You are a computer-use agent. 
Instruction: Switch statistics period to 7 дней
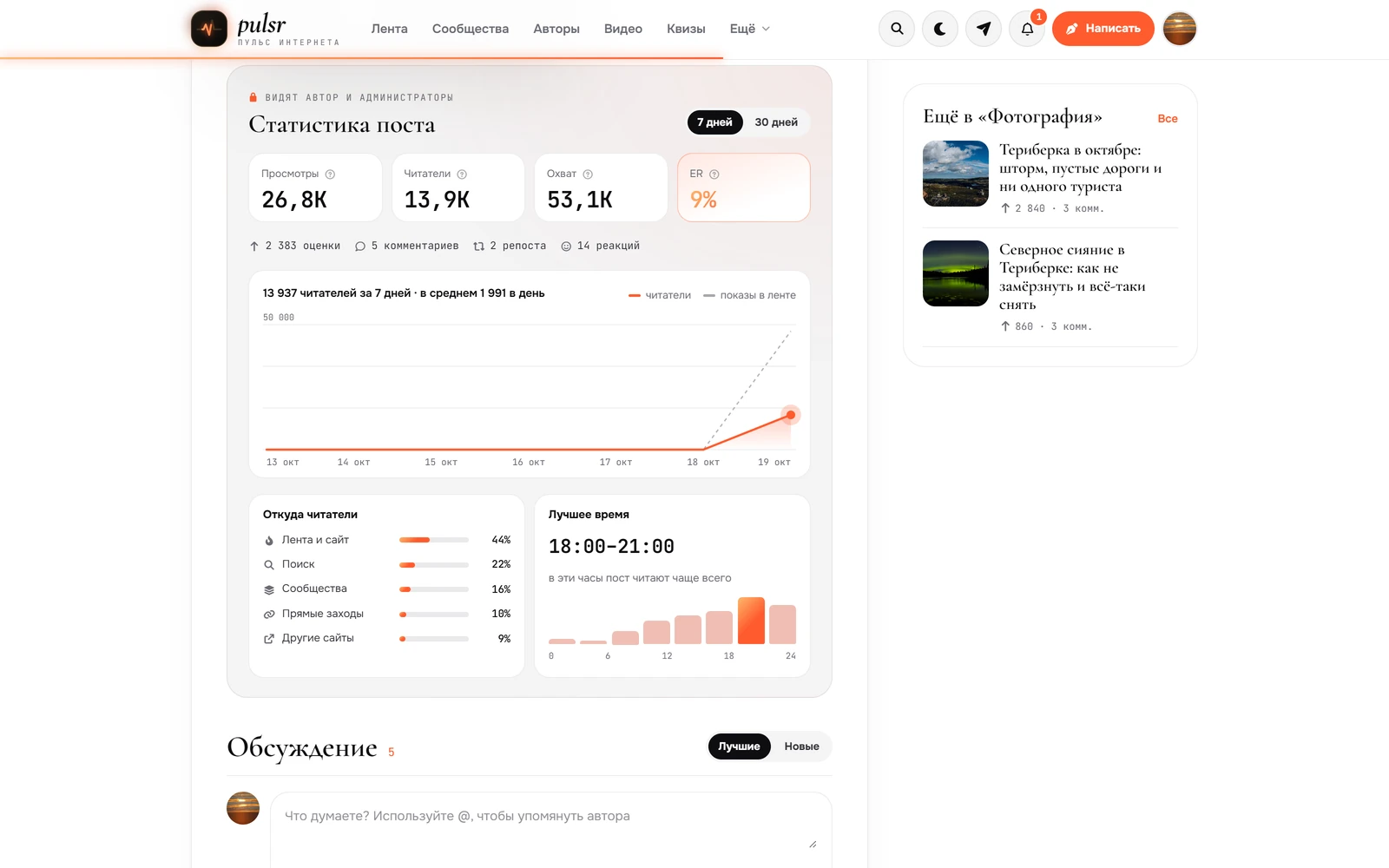click(715, 122)
